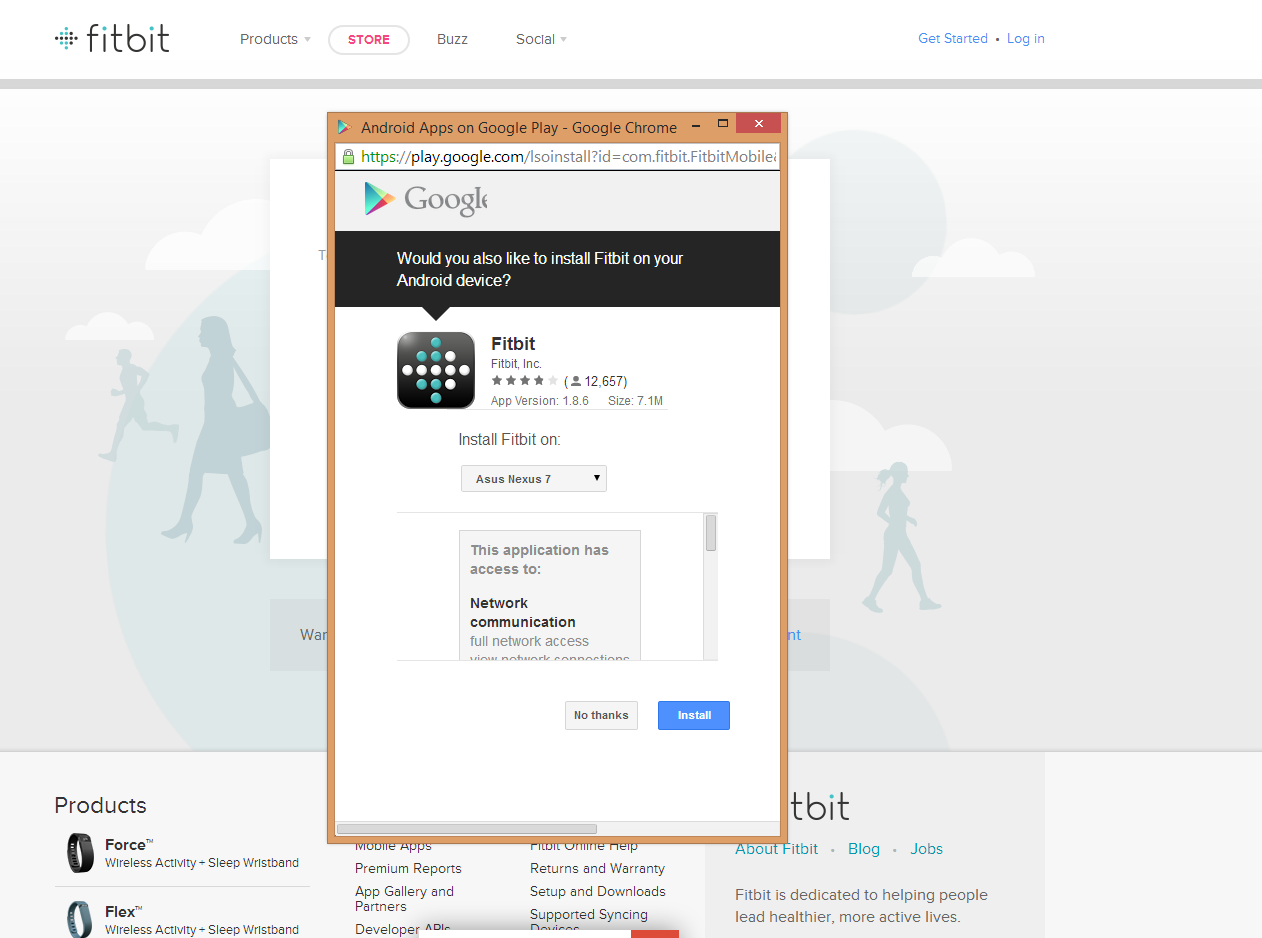Click the Fitbit app icon thumbnail

[x=436, y=370]
